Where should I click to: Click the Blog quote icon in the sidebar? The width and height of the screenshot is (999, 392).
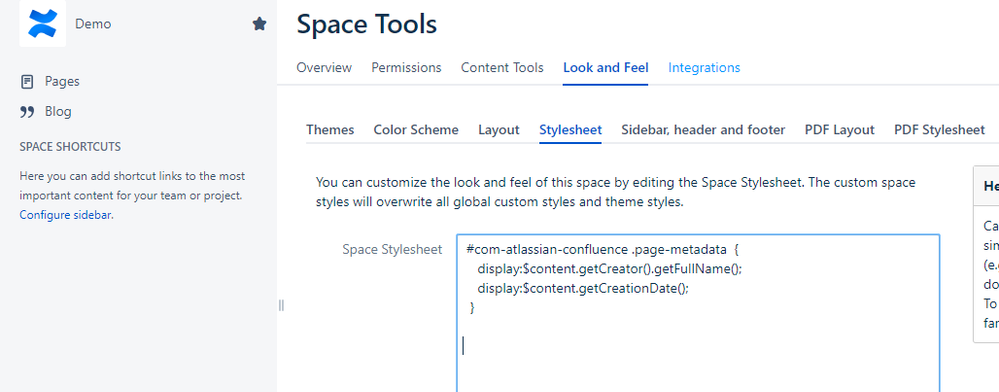[x=27, y=112]
